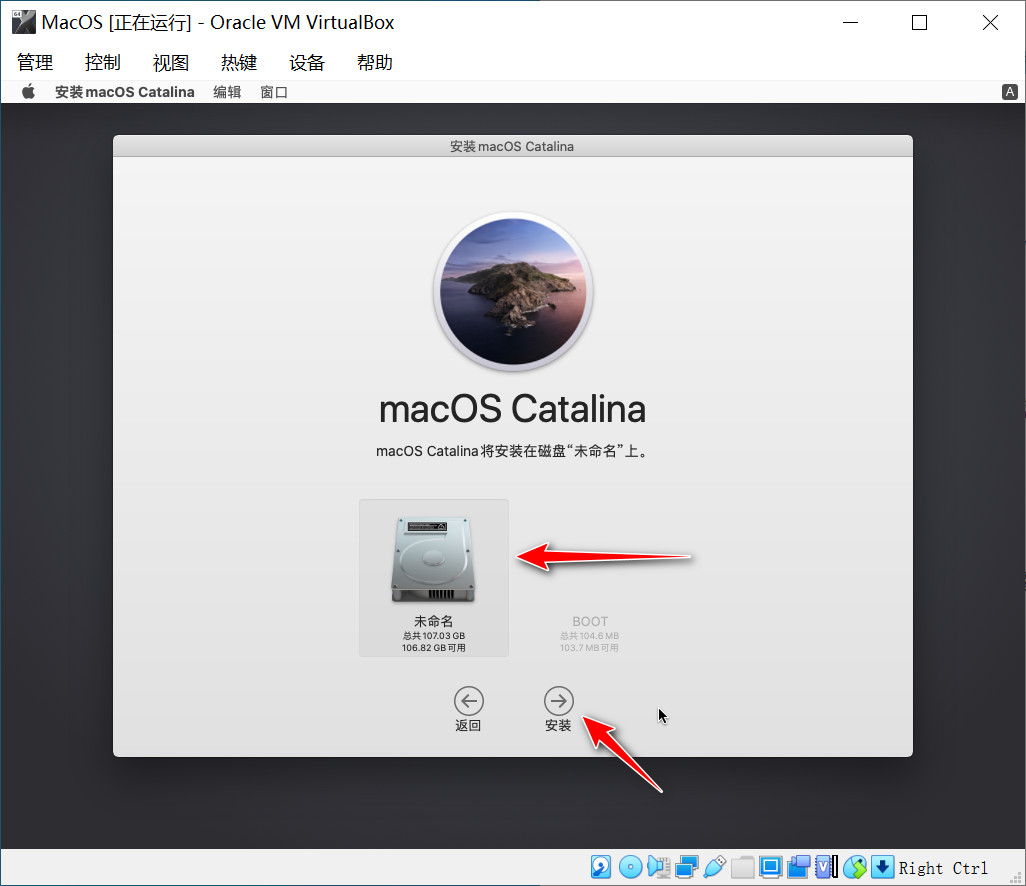
Task: Click the hard disk activity status icon
Action: 601,867
